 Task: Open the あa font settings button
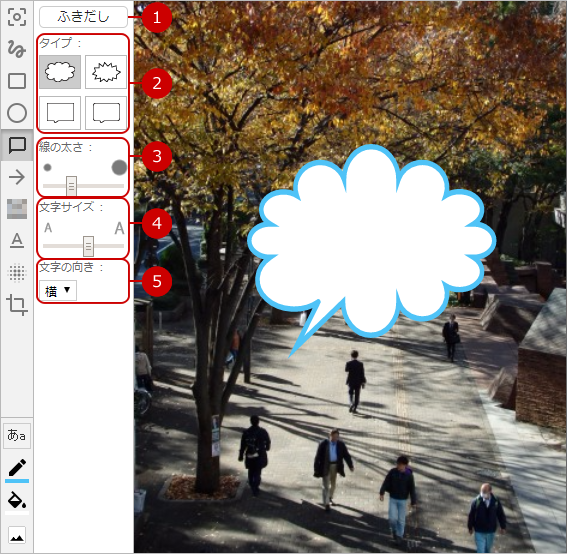click(17, 435)
